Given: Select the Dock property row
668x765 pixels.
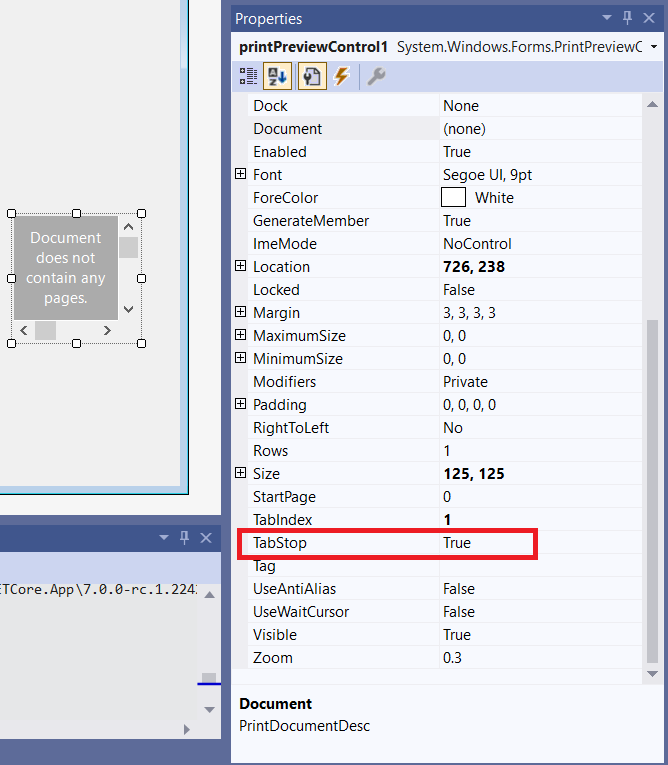Looking at the screenshot, I should [x=445, y=106].
